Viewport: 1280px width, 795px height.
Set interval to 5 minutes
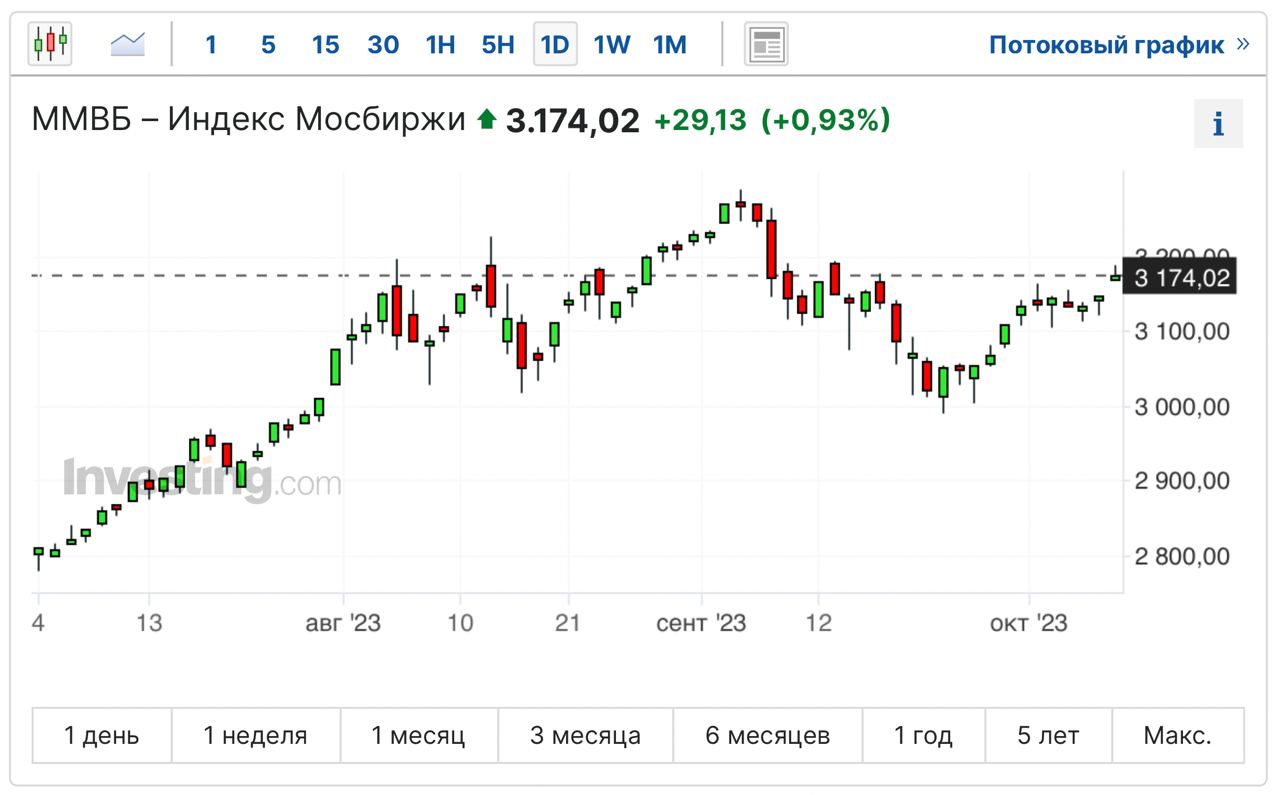click(x=268, y=44)
